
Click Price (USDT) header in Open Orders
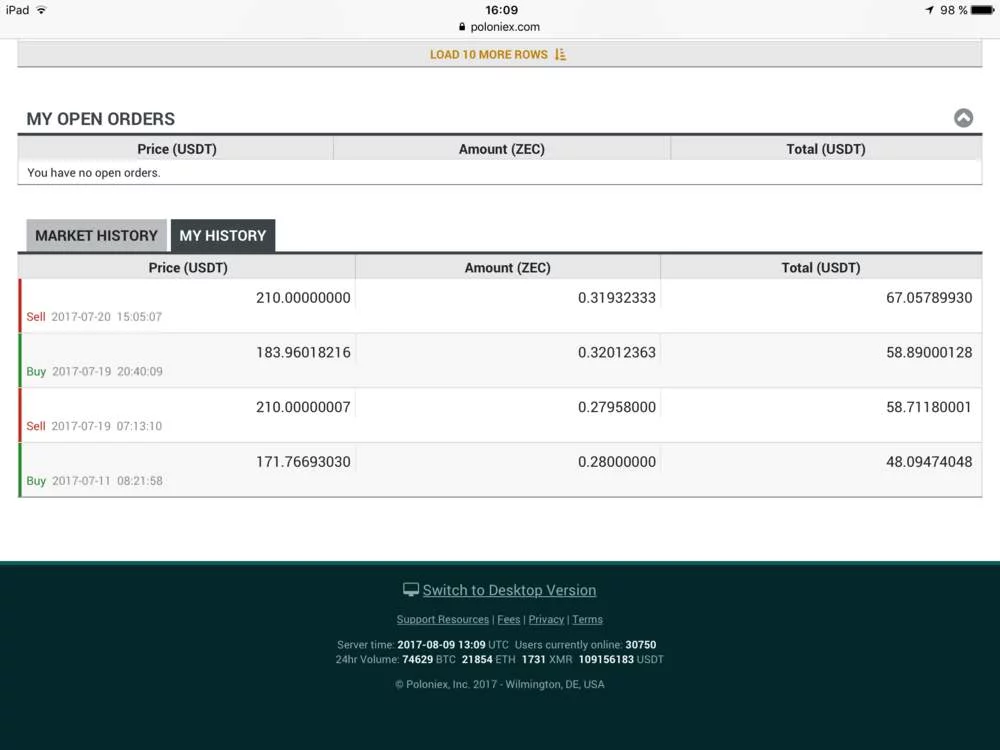point(177,149)
